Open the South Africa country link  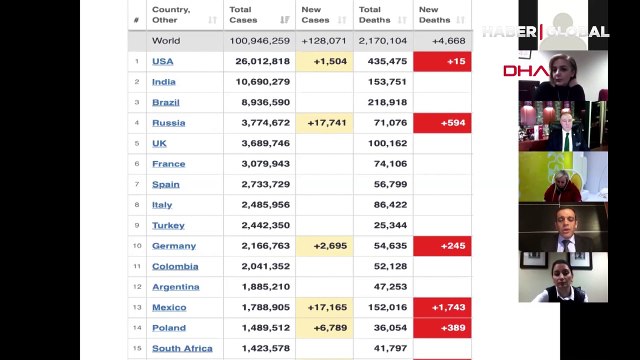[x=182, y=348]
